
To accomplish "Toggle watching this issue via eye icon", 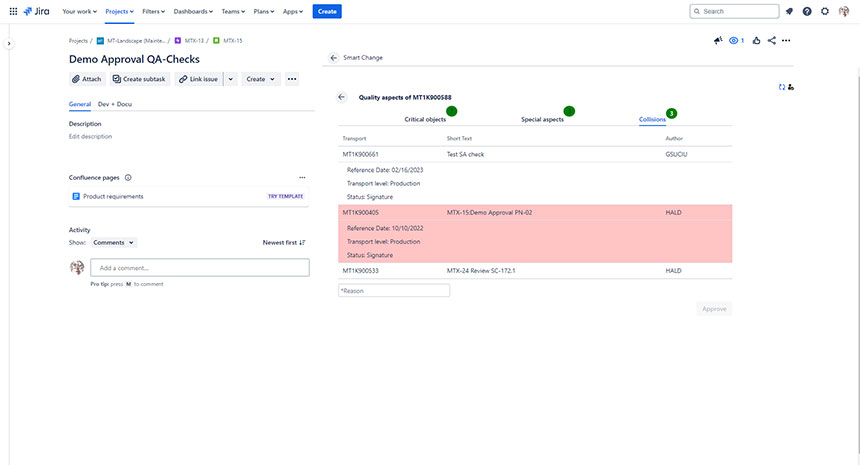I will (736, 41).
